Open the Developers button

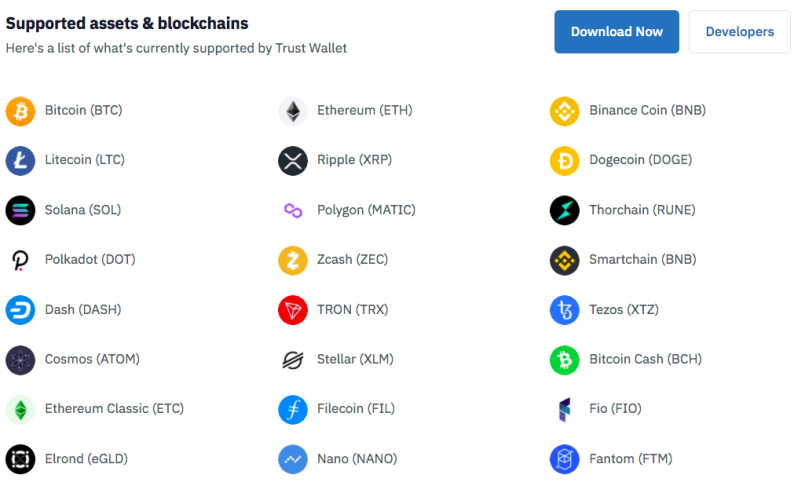pyautogui.click(x=740, y=32)
